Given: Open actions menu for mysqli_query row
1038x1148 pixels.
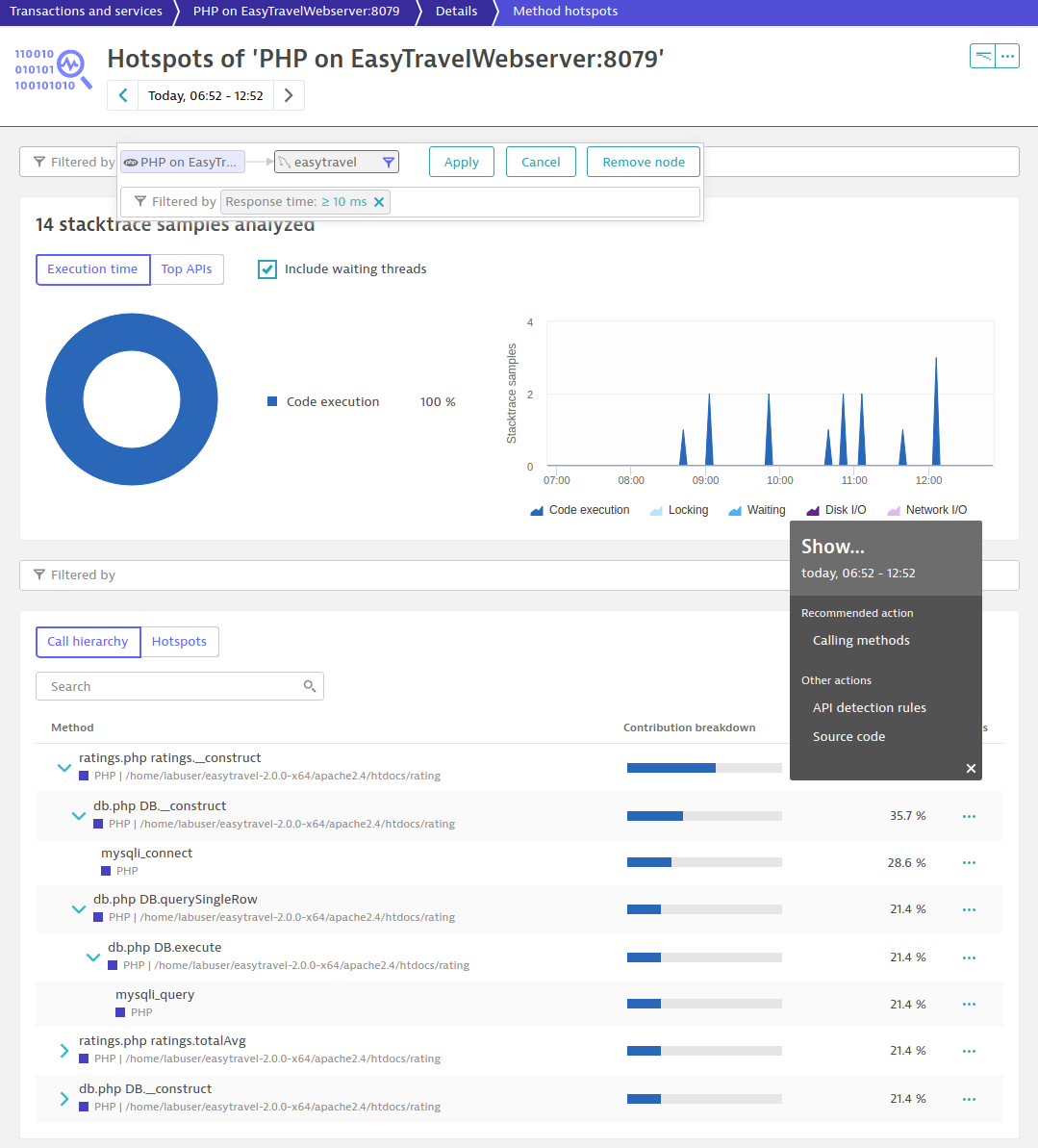Looking at the screenshot, I should [969, 1005].
